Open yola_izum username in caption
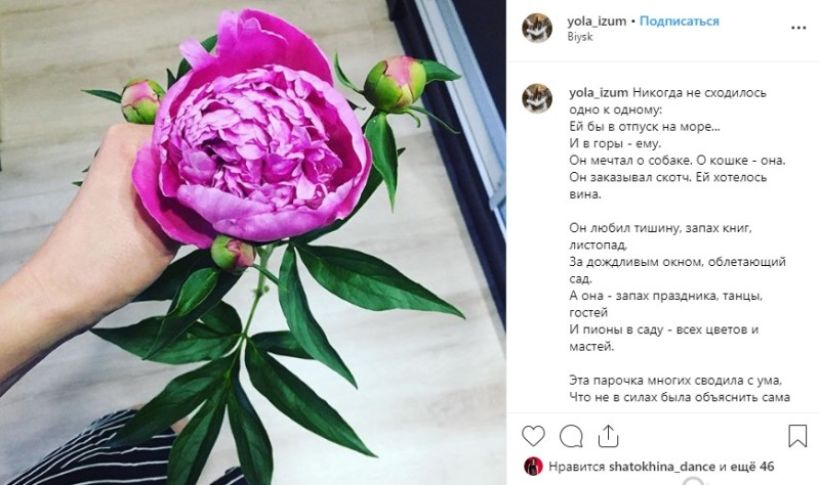 click(x=599, y=93)
